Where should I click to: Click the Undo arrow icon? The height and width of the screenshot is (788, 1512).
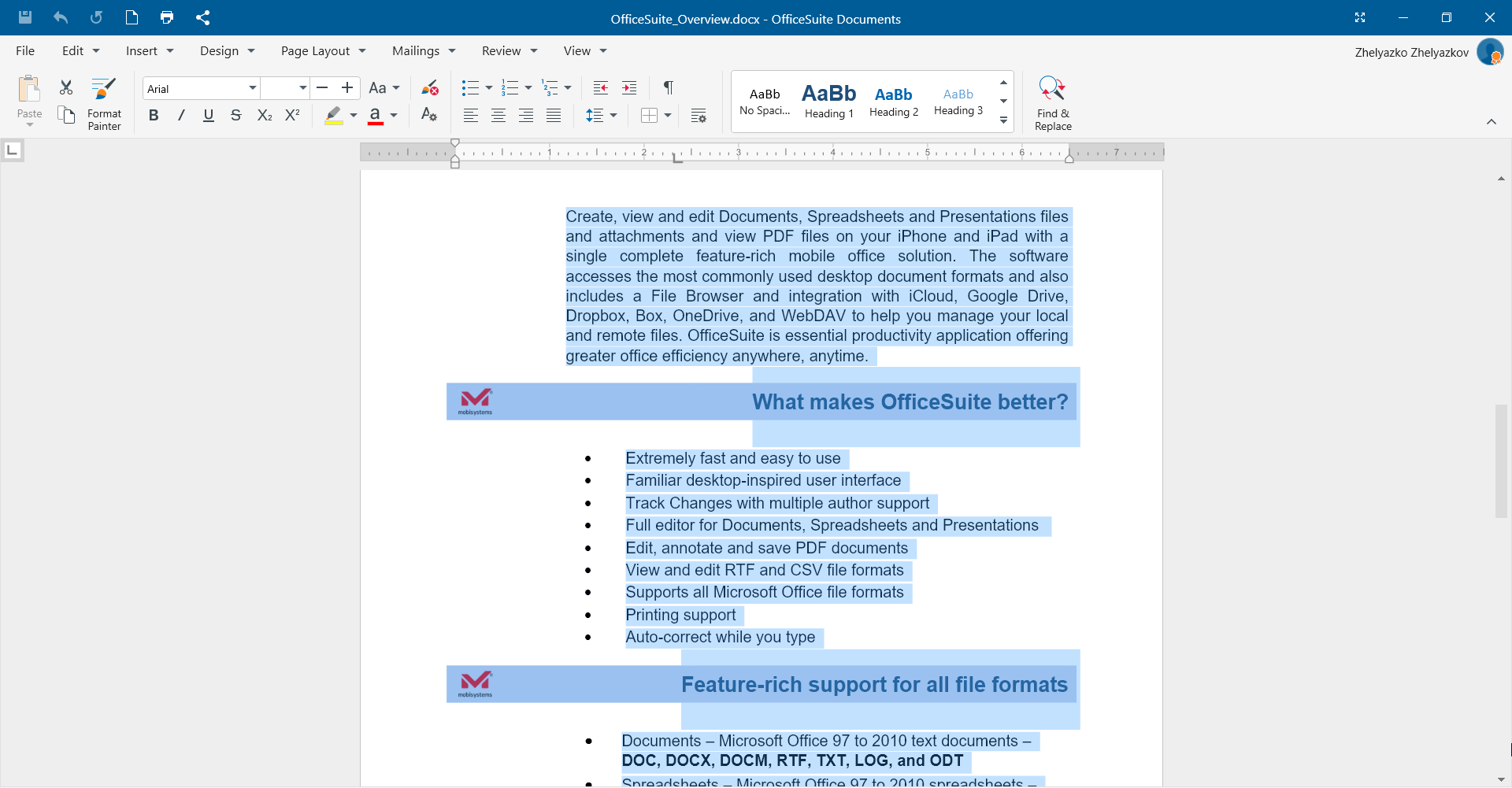pos(61,17)
